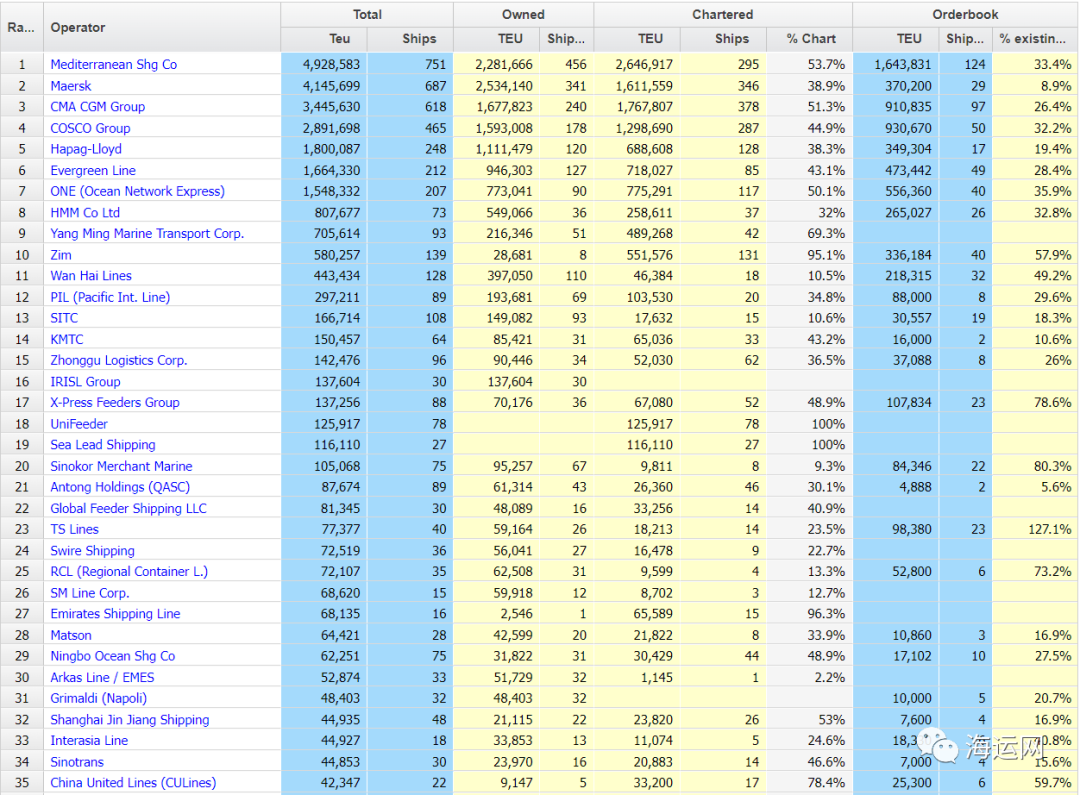
Task: Open the KMTC operator link
Action: pyautogui.click(x=66, y=340)
